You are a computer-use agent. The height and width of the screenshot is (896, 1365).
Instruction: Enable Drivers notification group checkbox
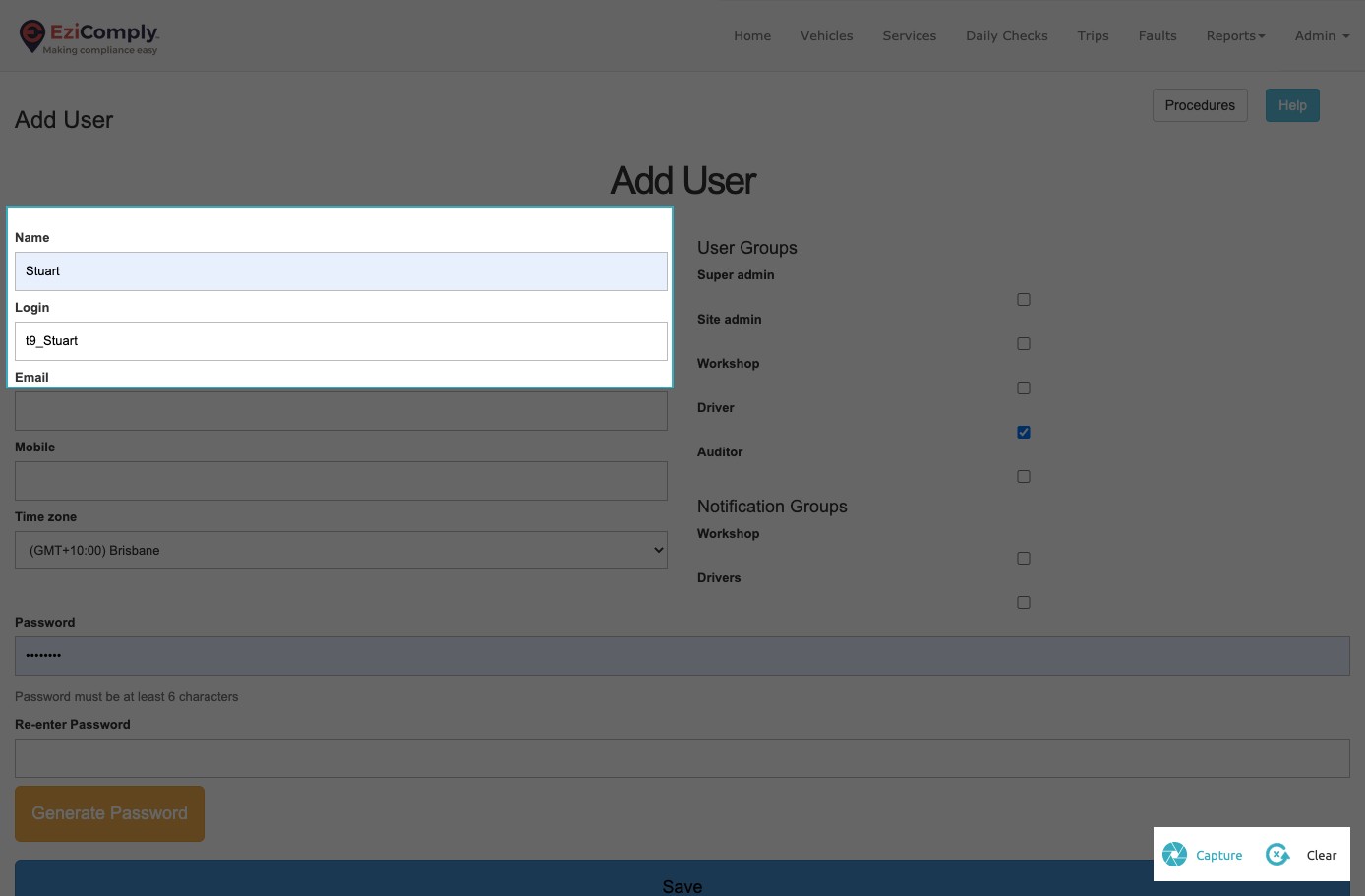coord(1024,602)
